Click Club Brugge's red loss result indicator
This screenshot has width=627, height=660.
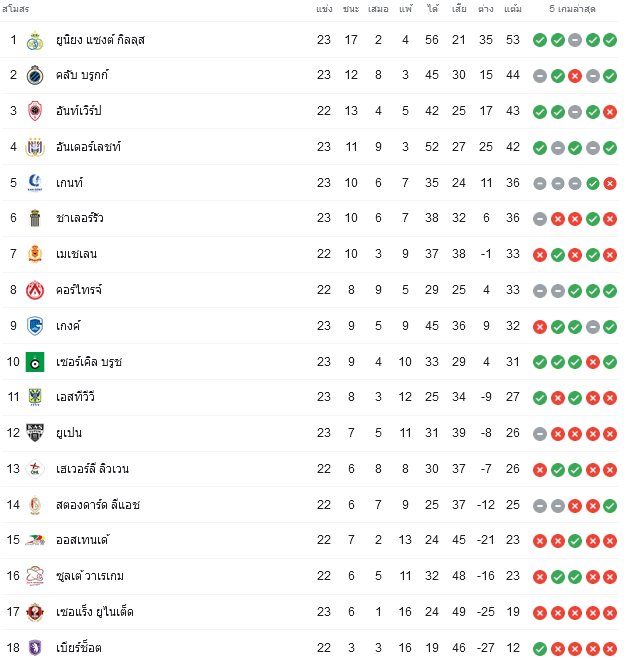click(575, 76)
